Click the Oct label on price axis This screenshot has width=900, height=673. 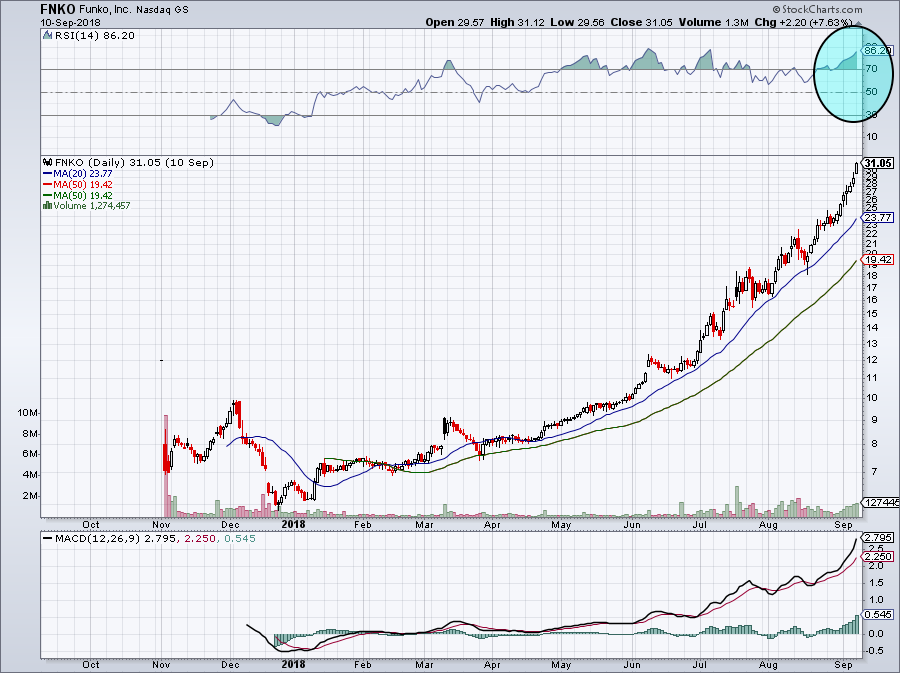(91, 524)
